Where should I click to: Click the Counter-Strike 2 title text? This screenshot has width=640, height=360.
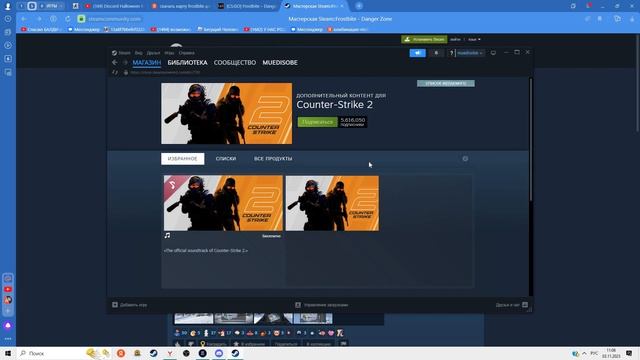tap(334, 104)
